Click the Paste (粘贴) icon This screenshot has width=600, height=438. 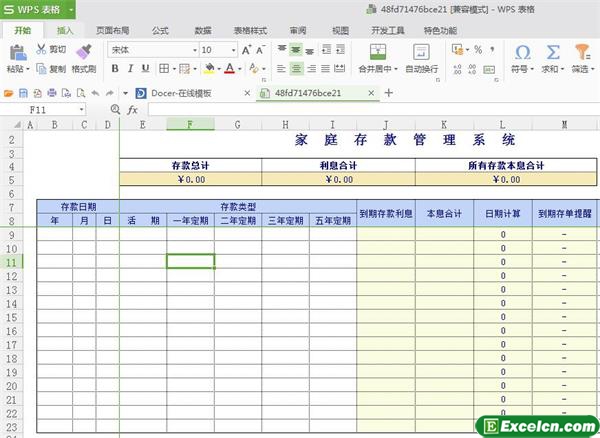click(x=15, y=52)
